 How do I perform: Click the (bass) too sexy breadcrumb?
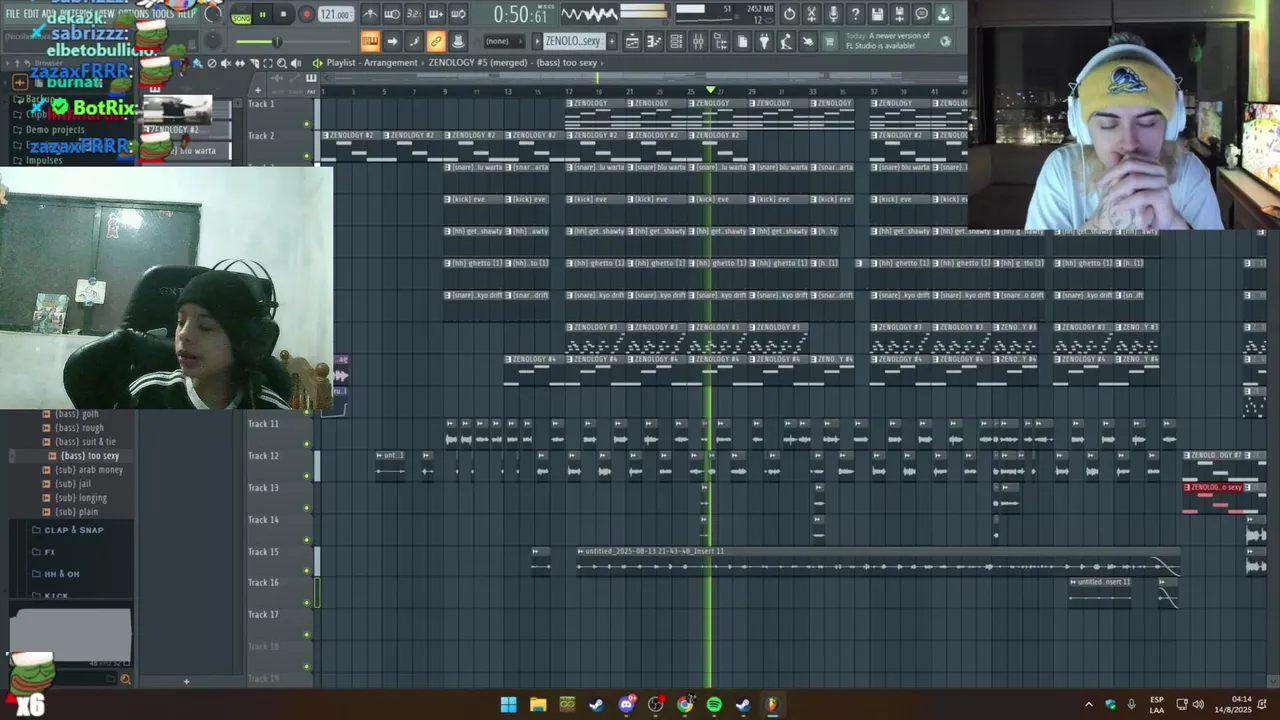click(x=566, y=62)
